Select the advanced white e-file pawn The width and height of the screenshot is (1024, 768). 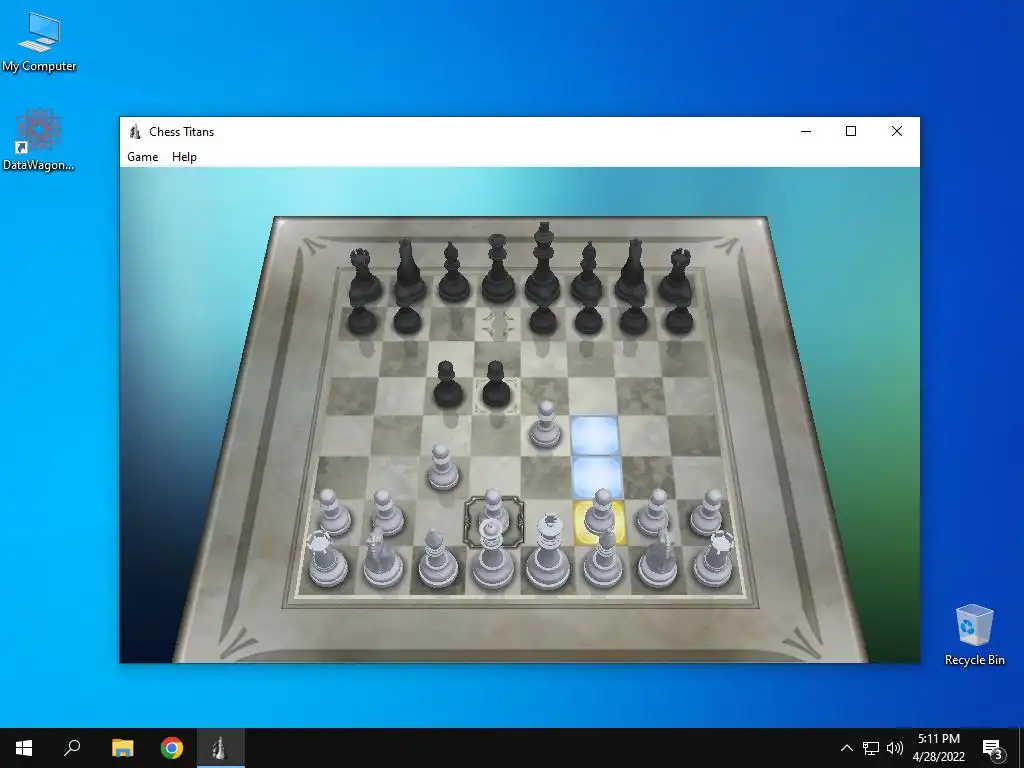[x=545, y=426]
